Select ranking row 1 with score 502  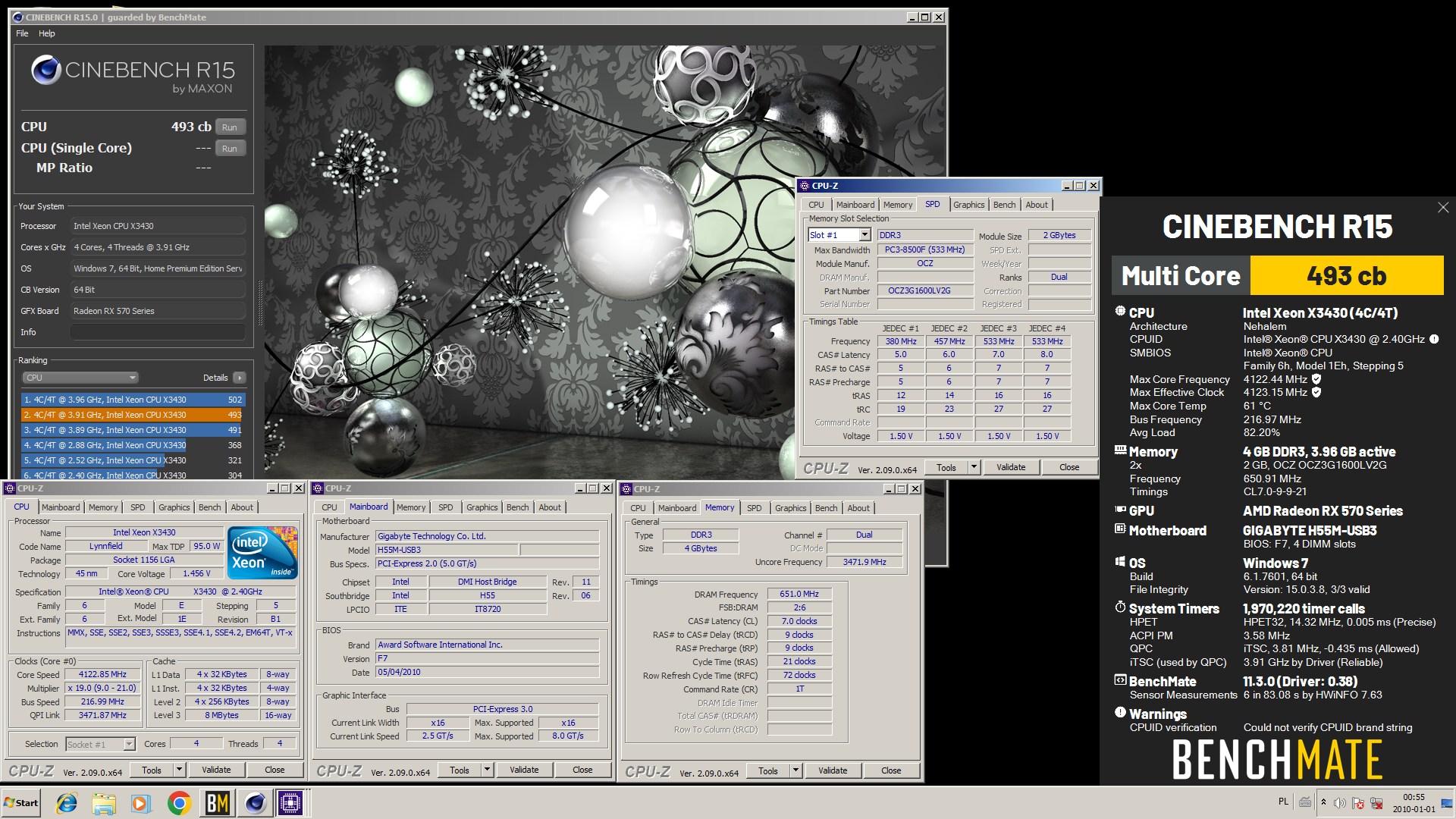pyautogui.click(x=133, y=400)
